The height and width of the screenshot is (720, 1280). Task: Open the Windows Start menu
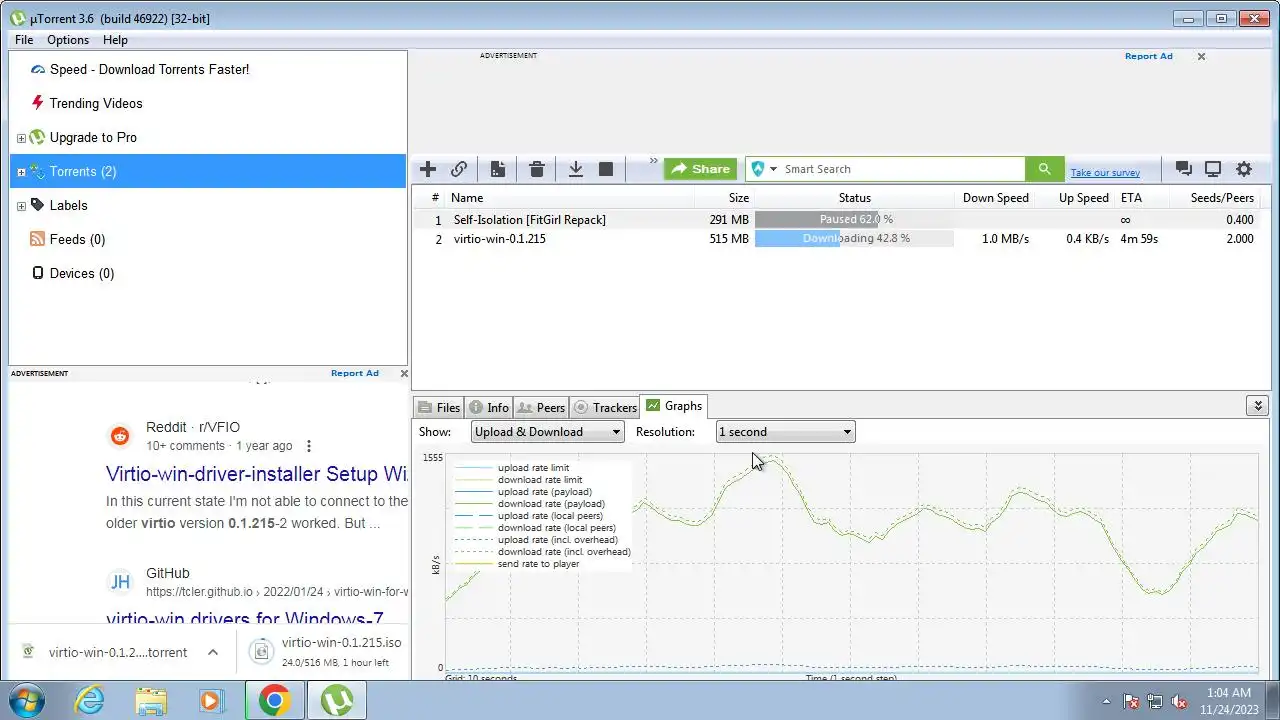point(27,700)
